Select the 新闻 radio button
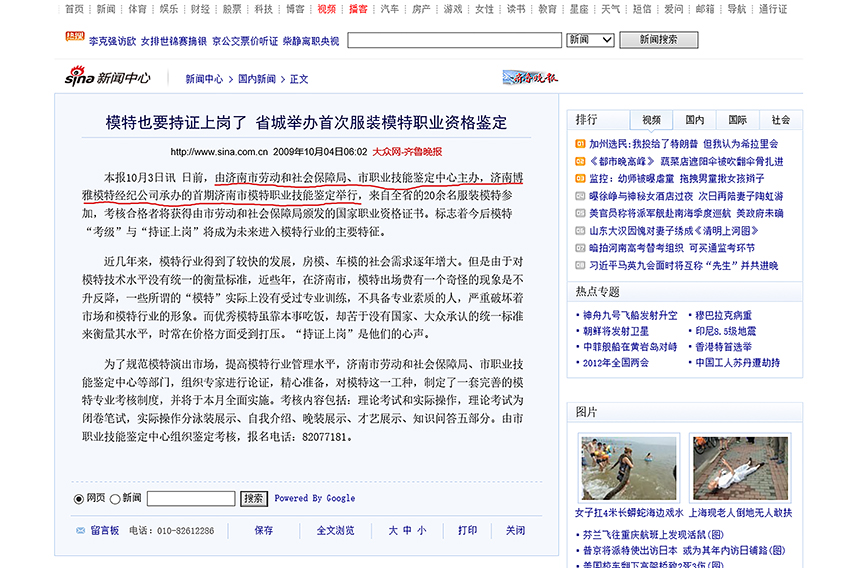The height and width of the screenshot is (568, 853). [x=115, y=499]
